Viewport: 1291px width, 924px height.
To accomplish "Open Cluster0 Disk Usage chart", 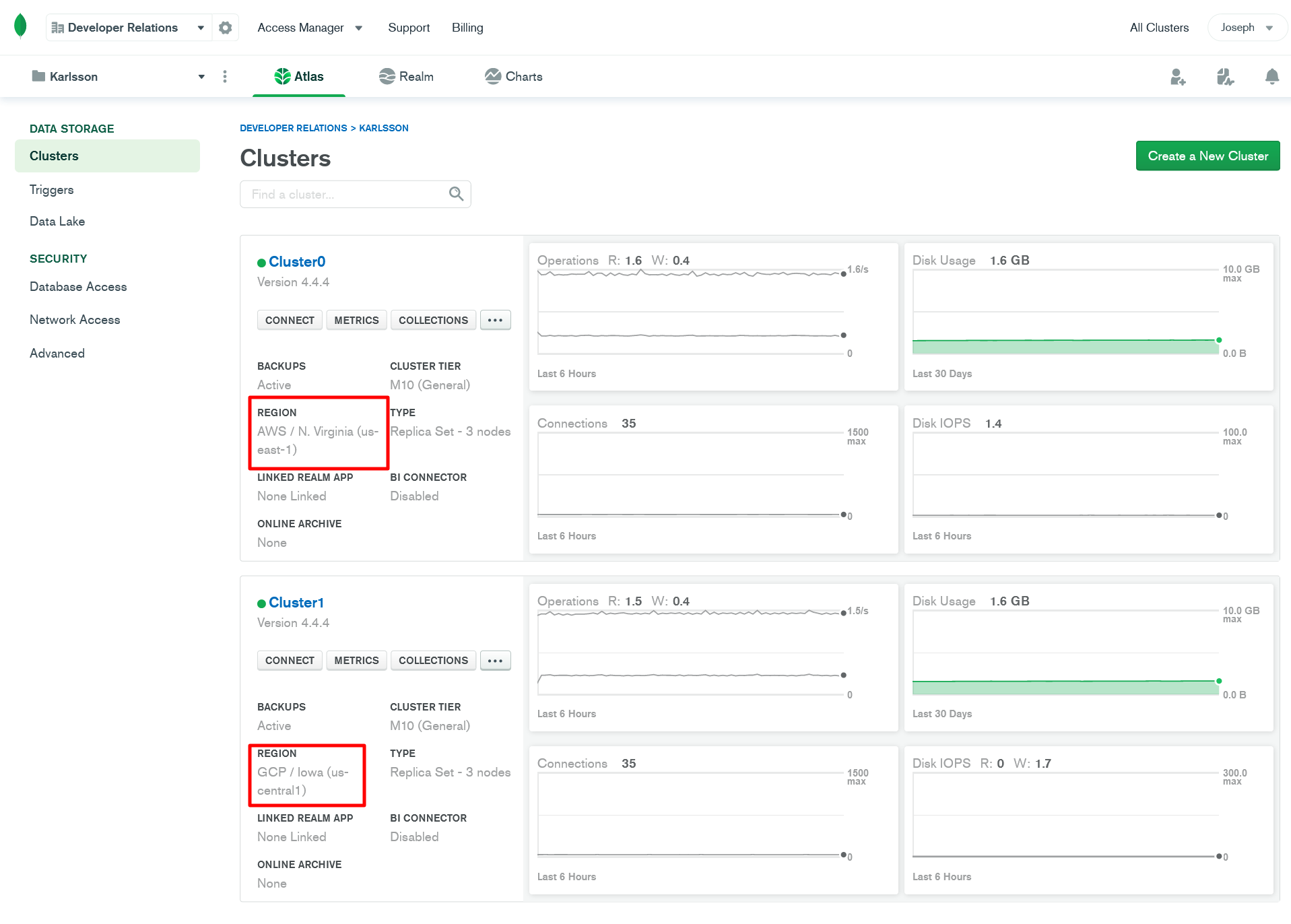I will [x=1088, y=317].
